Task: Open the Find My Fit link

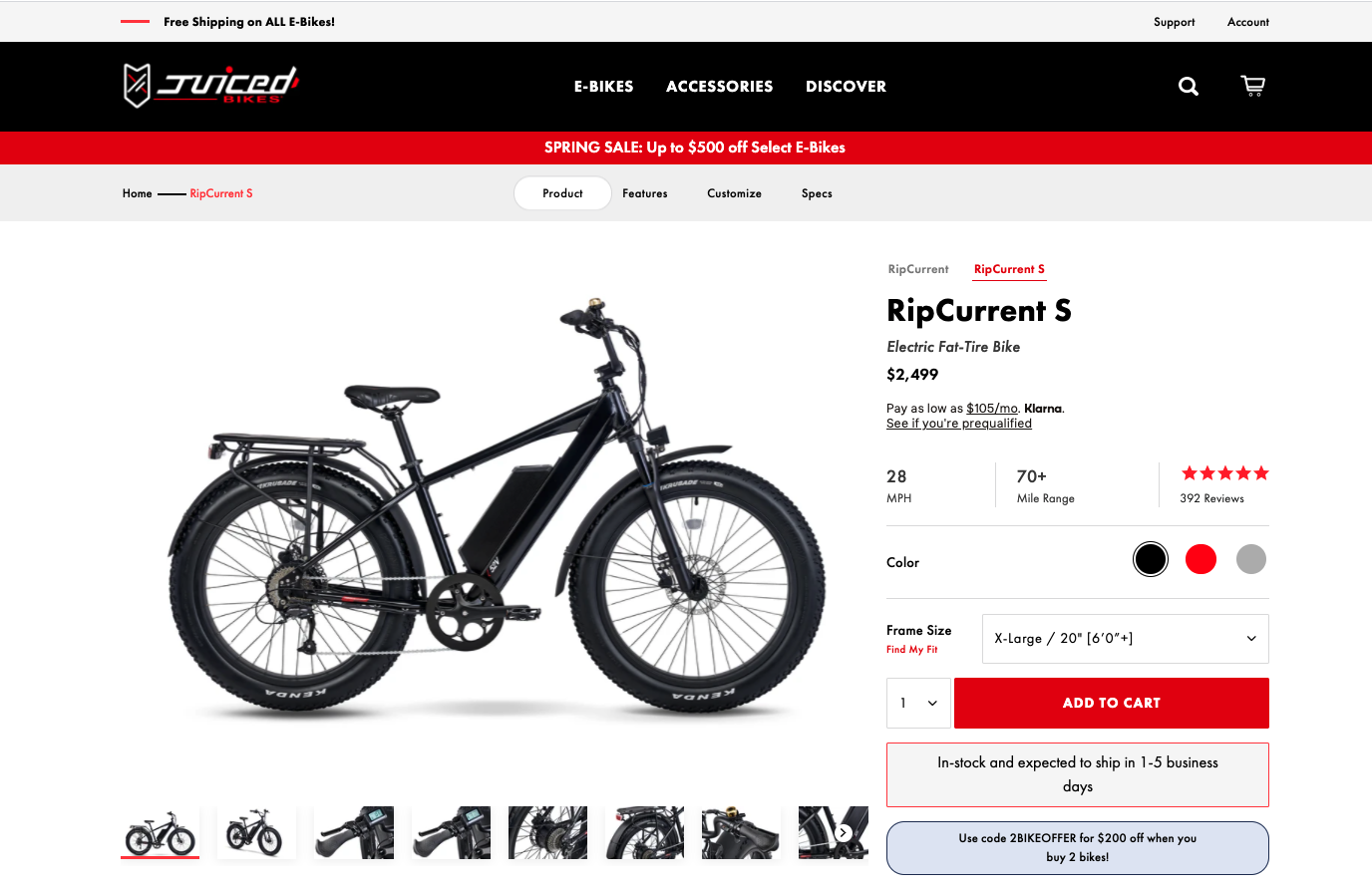Action: coord(912,650)
